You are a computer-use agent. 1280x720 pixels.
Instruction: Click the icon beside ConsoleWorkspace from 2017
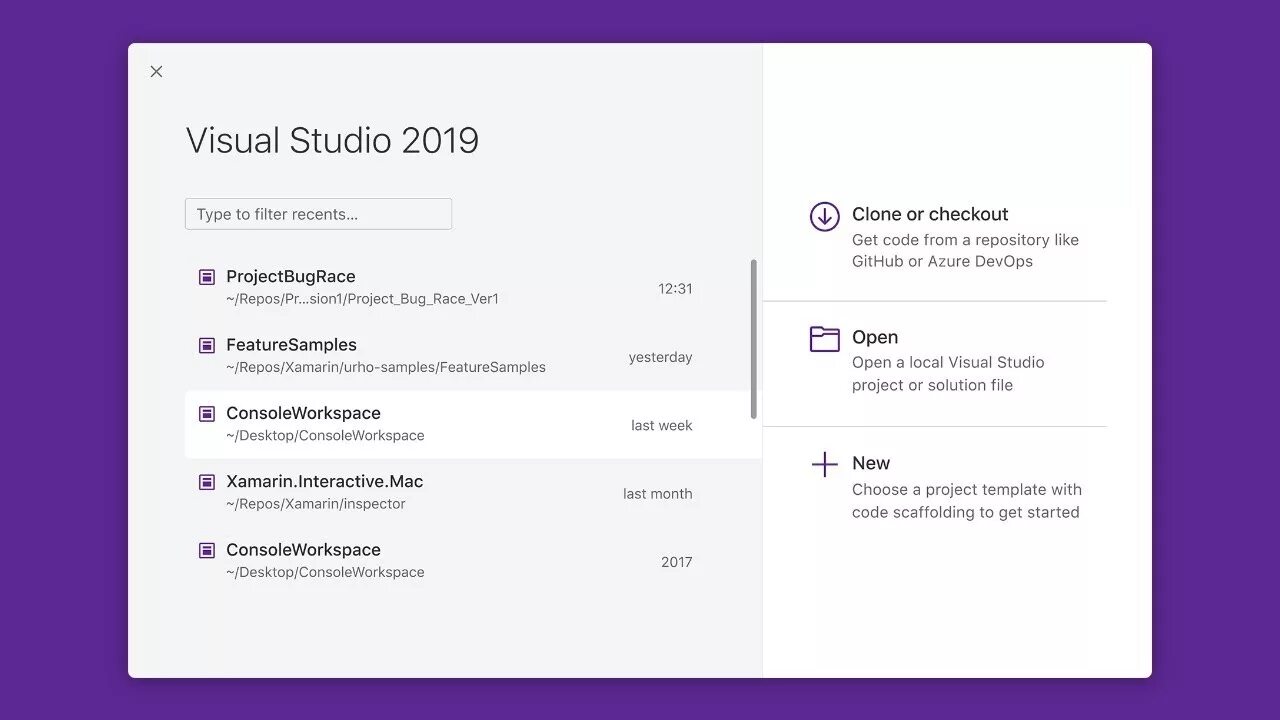pyautogui.click(x=207, y=550)
